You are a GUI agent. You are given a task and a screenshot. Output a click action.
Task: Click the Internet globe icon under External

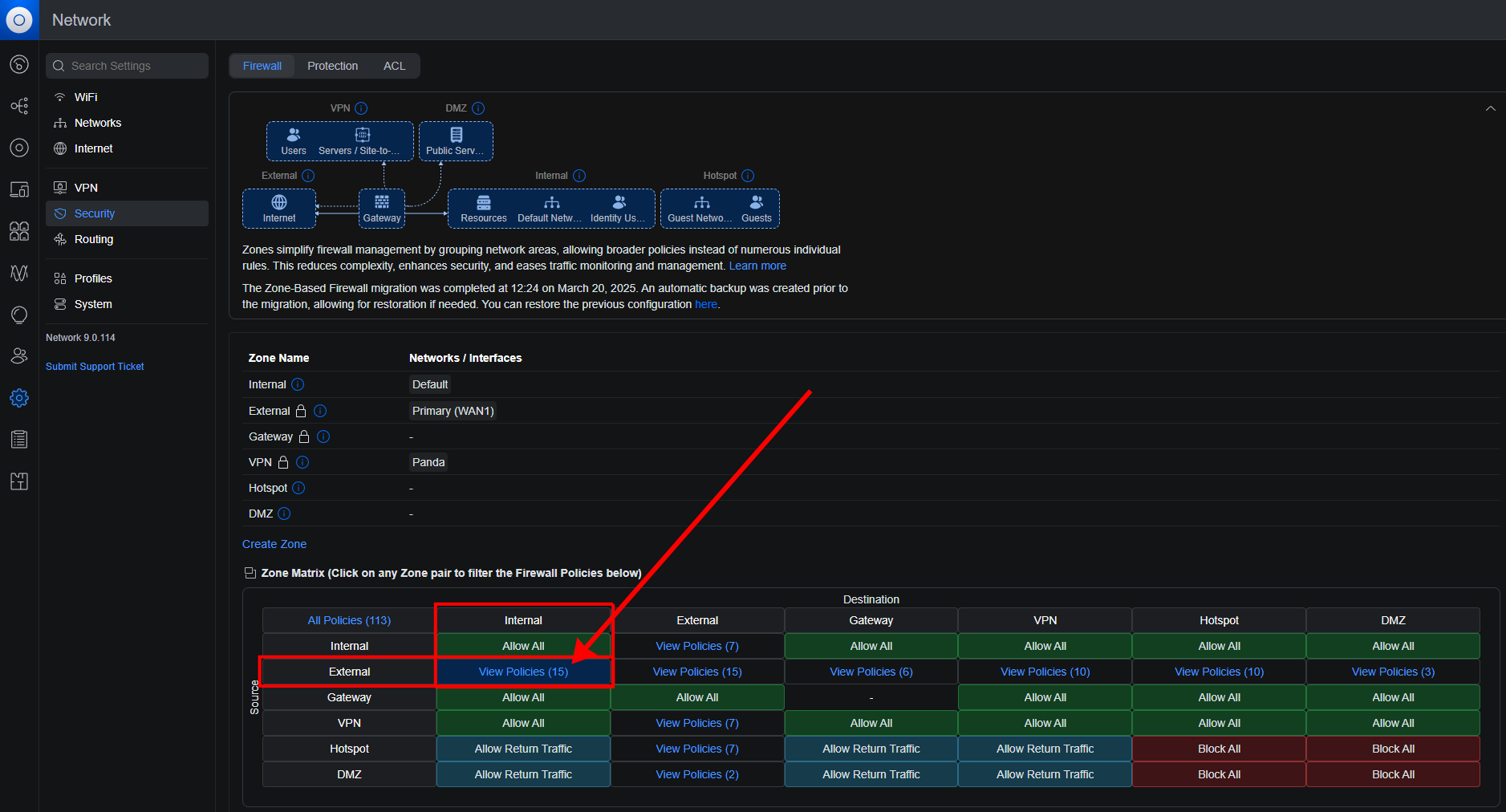[x=278, y=202]
